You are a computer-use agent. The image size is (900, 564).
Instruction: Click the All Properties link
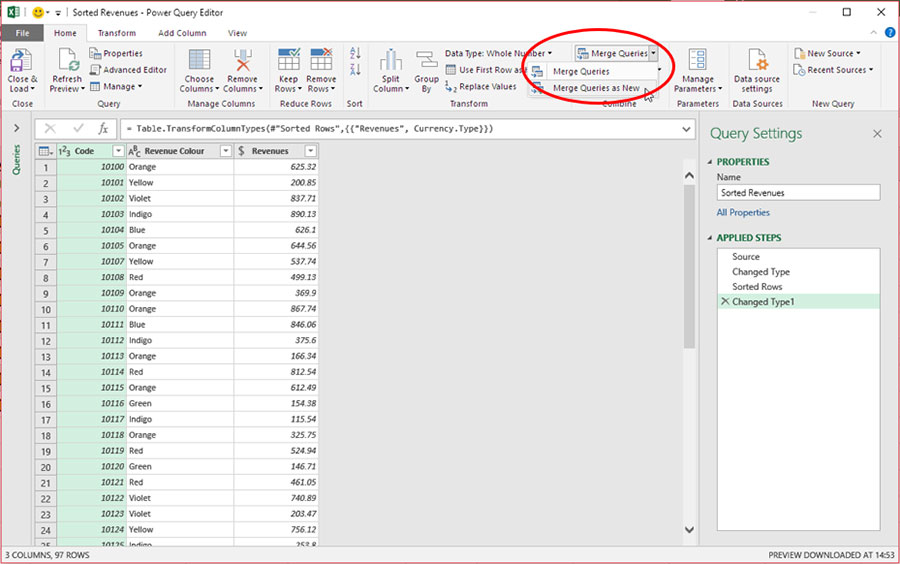coord(743,212)
